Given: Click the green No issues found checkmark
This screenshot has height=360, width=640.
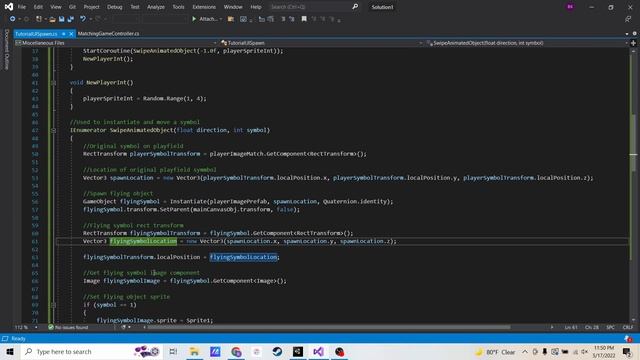Looking at the screenshot, I should 51,327.
